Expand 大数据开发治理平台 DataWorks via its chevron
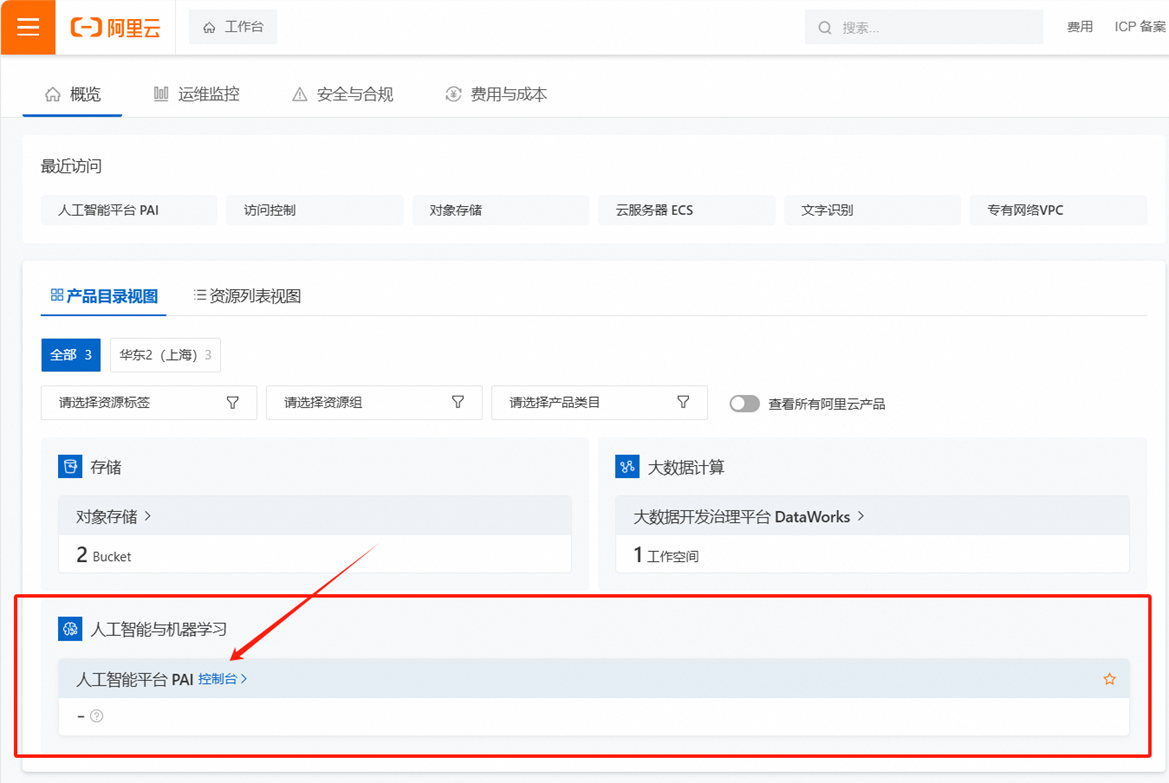 861,515
